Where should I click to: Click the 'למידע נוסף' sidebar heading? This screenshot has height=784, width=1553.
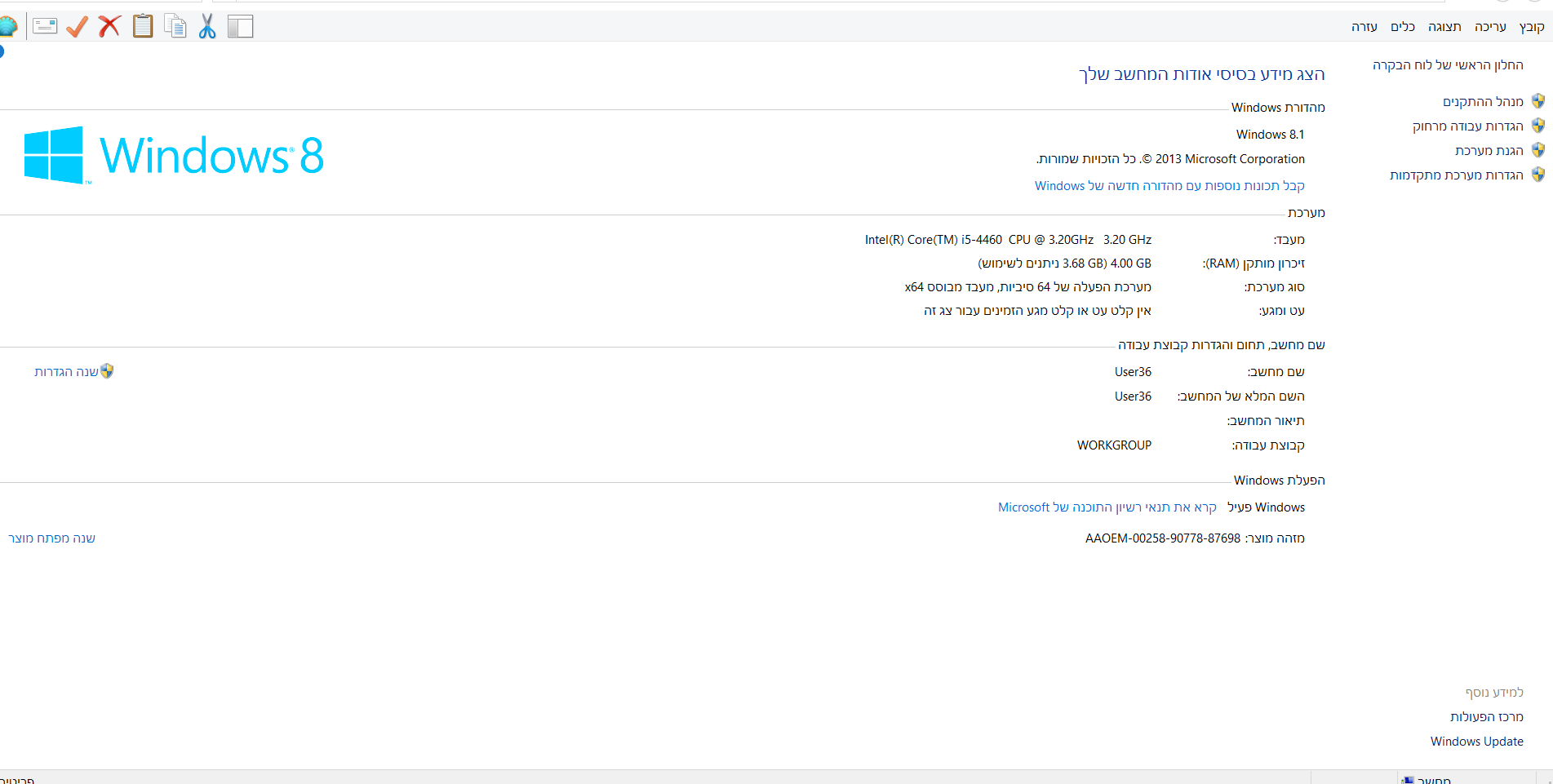(1494, 693)
